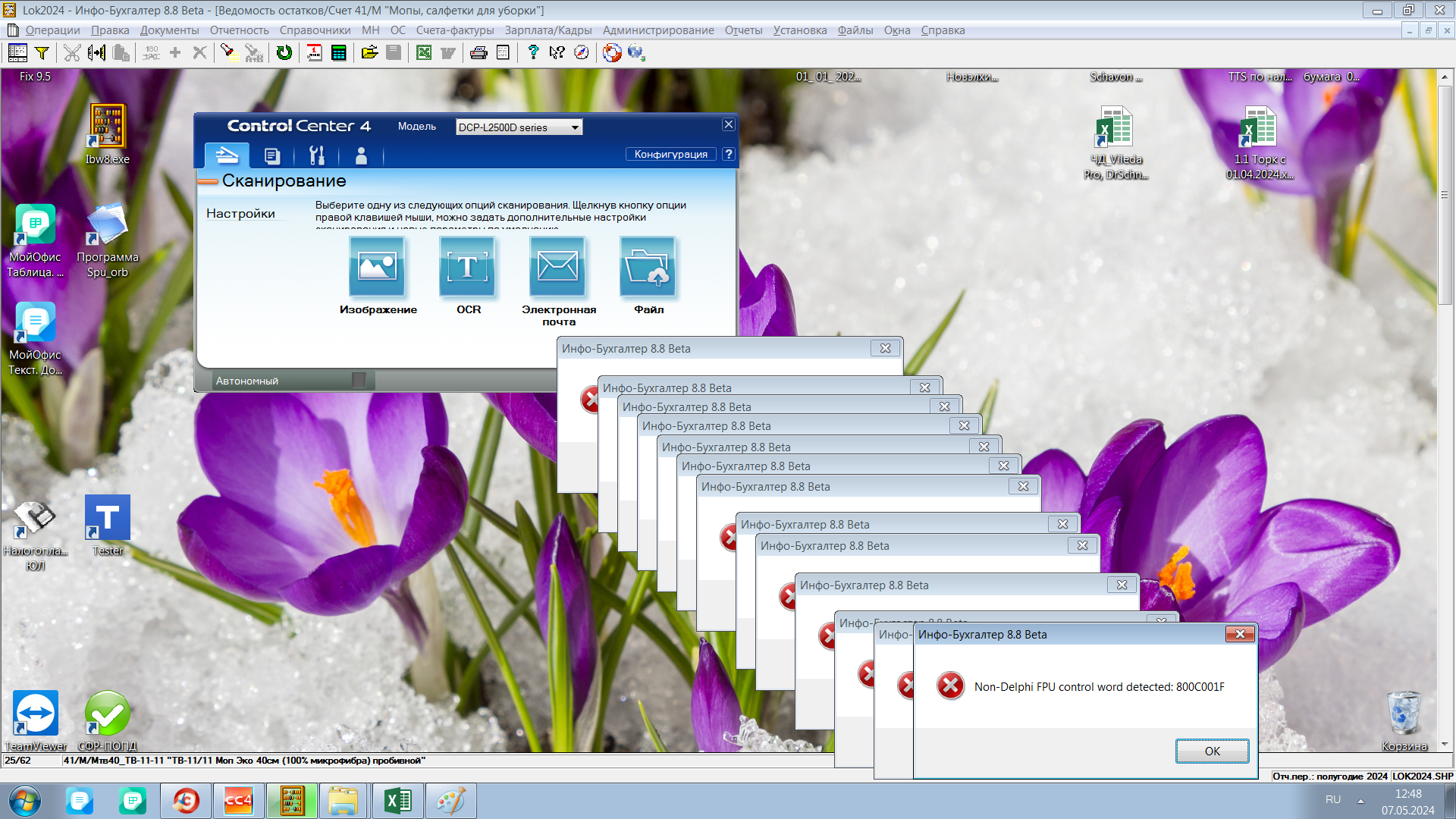Viewport: 1456px width, 819px height.
Task: Open the Справочники menu
Action: click(315, 30)
